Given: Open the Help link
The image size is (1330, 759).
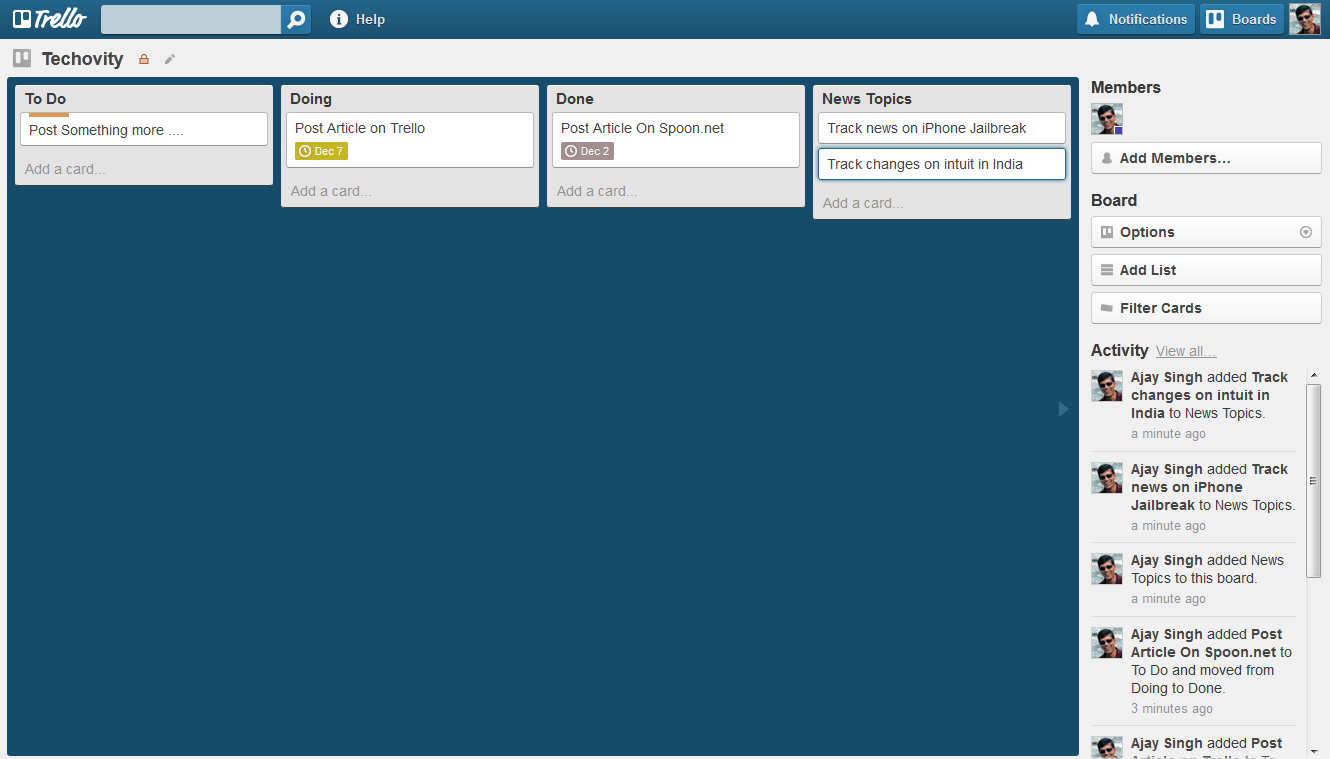Looking at the screenshot, I should [x=370, y=19].
